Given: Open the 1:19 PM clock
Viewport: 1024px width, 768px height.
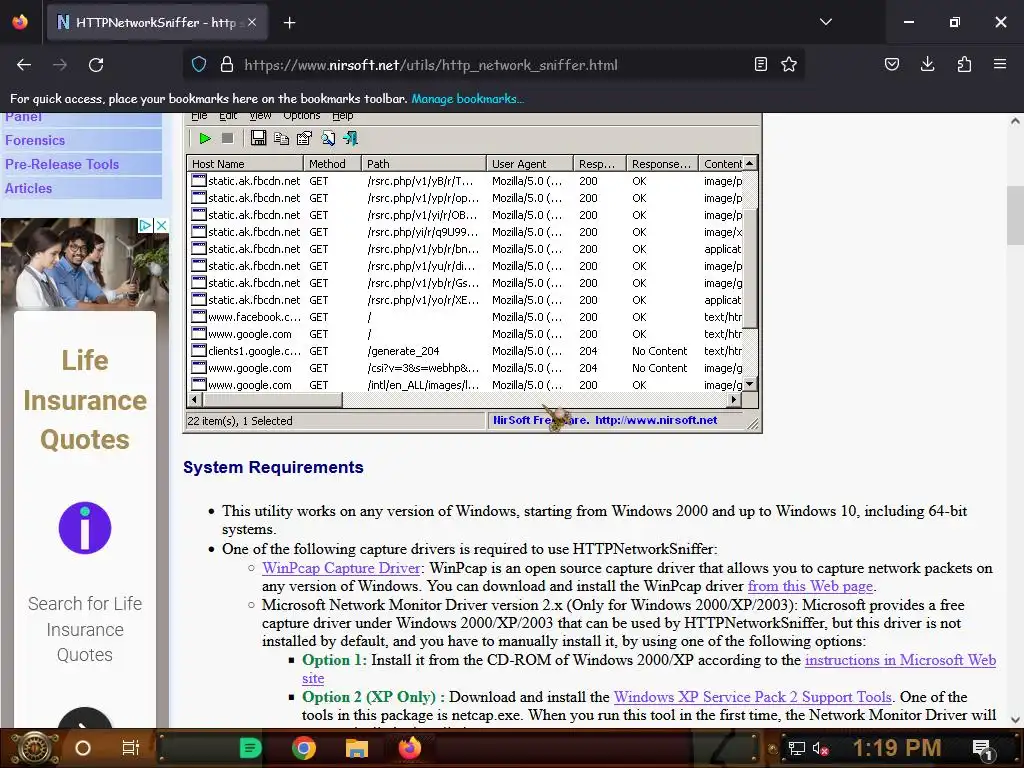Looking at the screenshot, I should click(897, 748).
